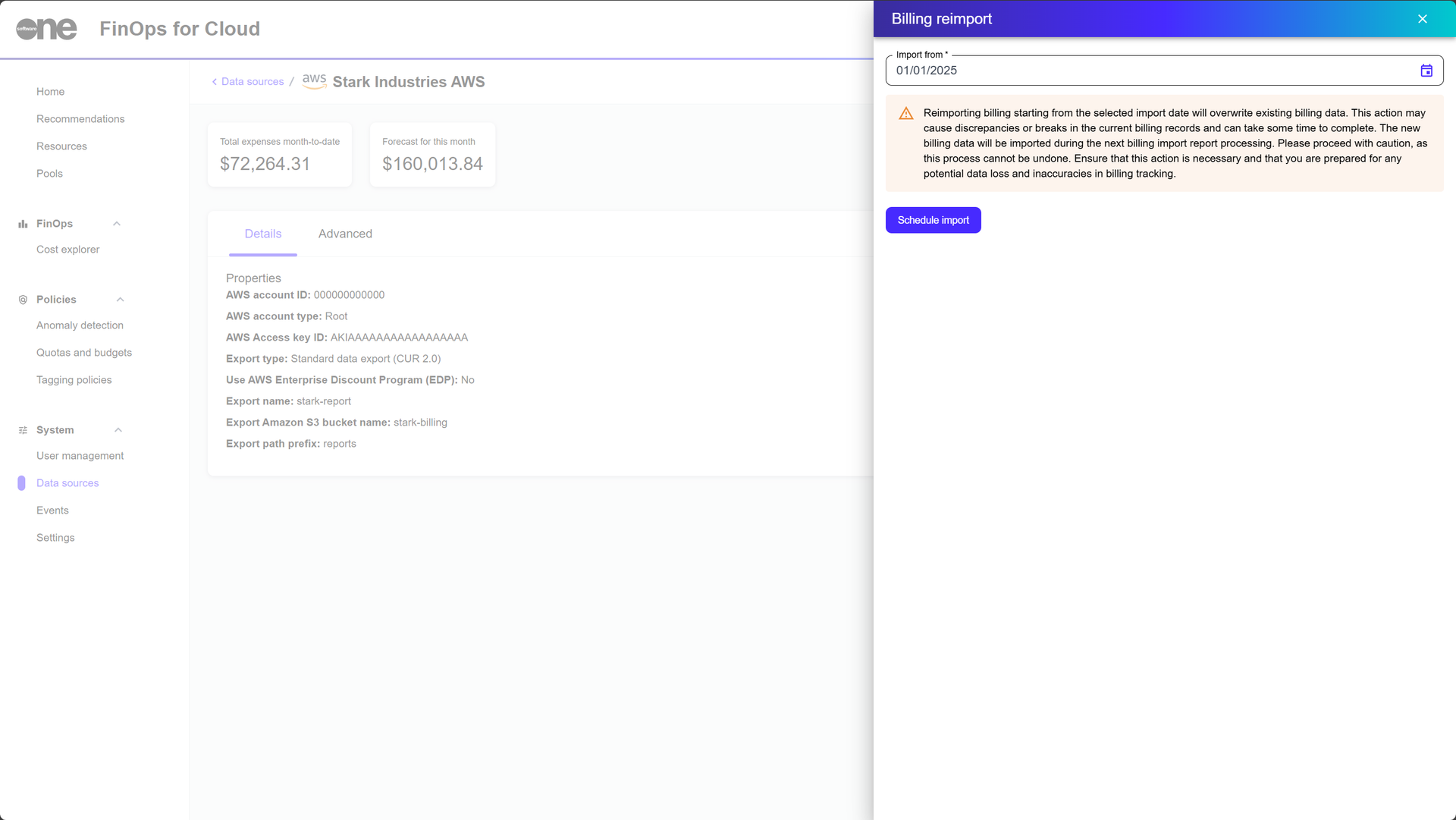Switch to the Advanced tab
The image size is (1456, 820).
[345, 234]
